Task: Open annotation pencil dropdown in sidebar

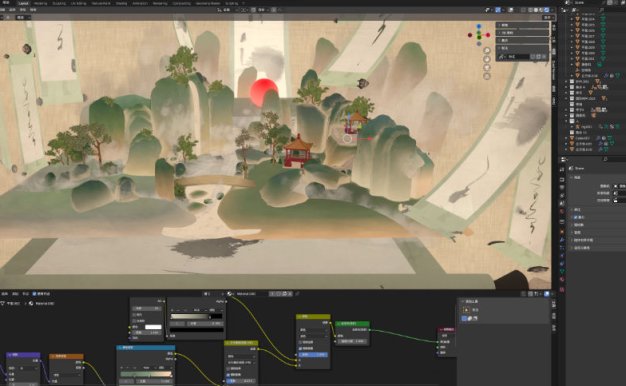Action: click(502, 57)
